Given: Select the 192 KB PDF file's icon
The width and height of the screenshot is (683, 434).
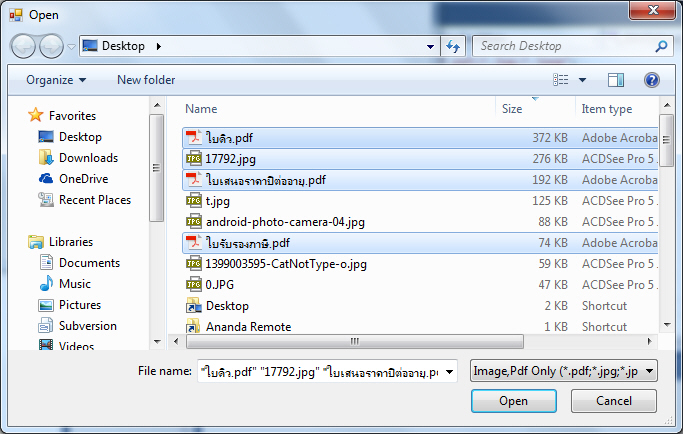Looking at the screenshot, I should pyautogui.click(x=194, y=180).
